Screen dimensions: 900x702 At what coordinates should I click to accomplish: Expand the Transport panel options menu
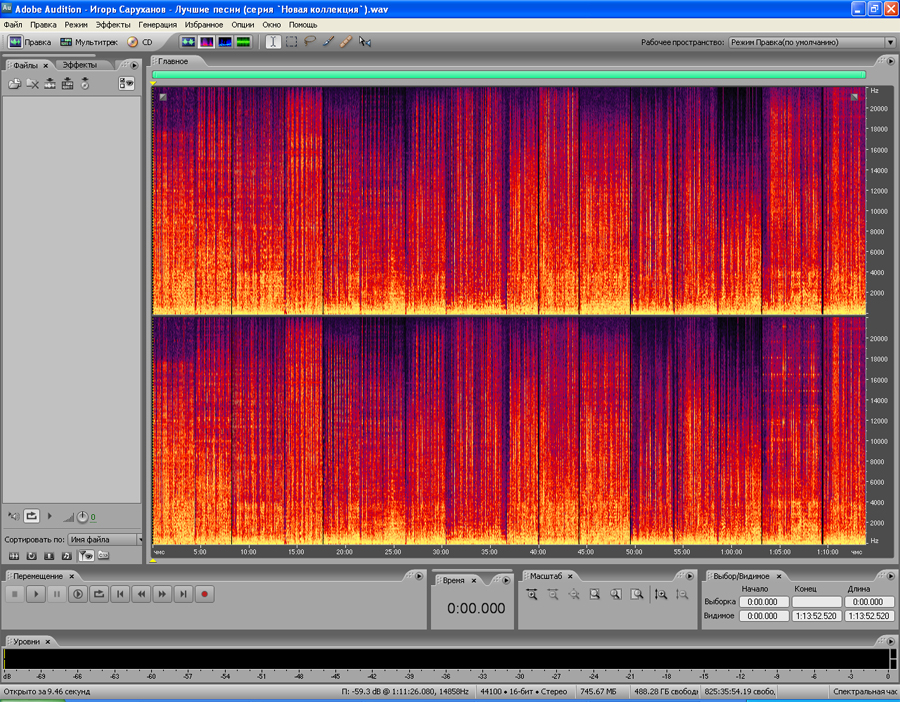pyautogui.click(x=418, y=576)
